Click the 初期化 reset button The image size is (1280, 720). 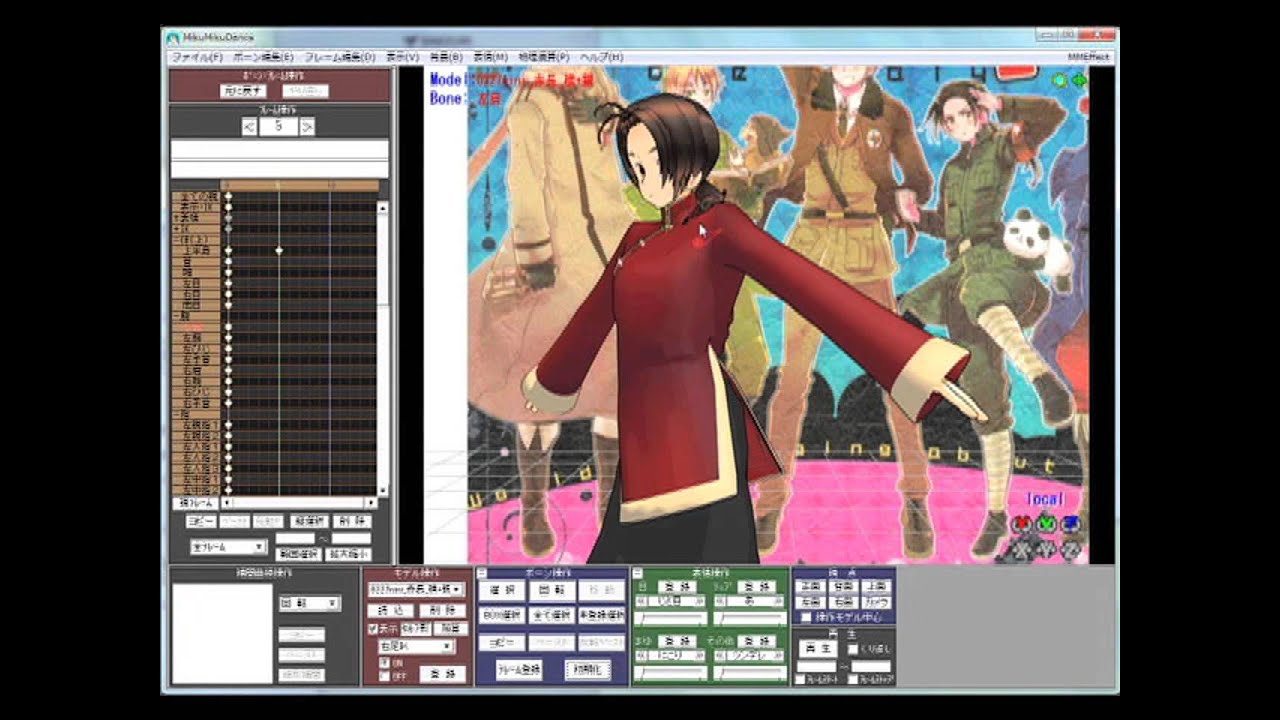[x=588, y=670]
